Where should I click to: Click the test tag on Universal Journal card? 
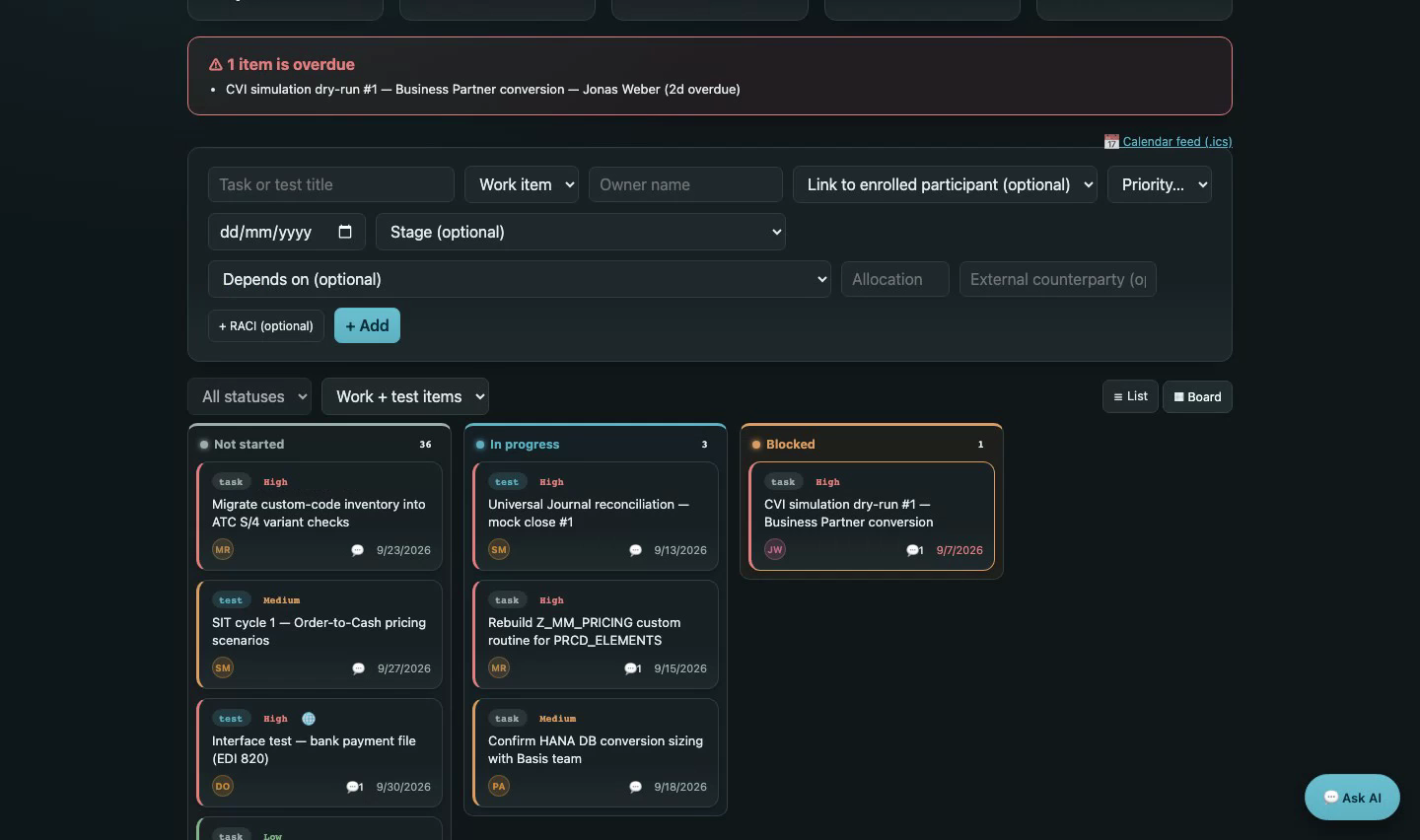[507, 482]
